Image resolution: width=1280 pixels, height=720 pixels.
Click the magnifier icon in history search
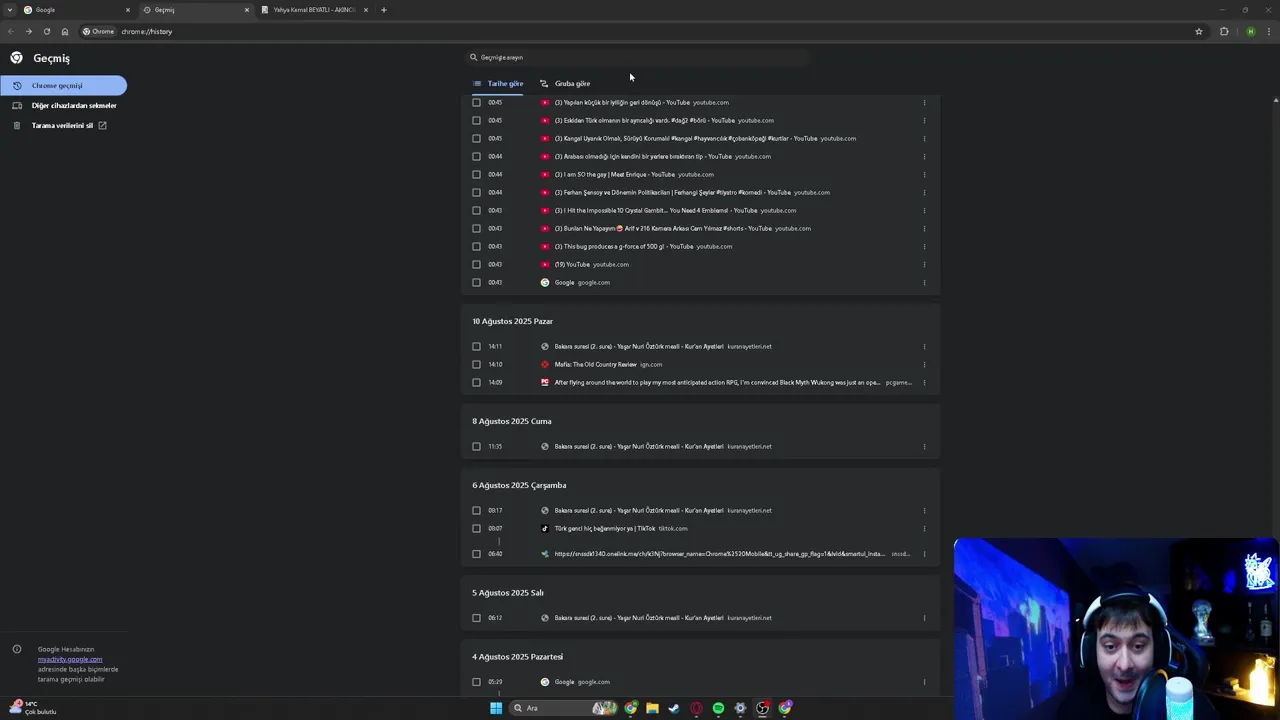(x=473, y=57)
